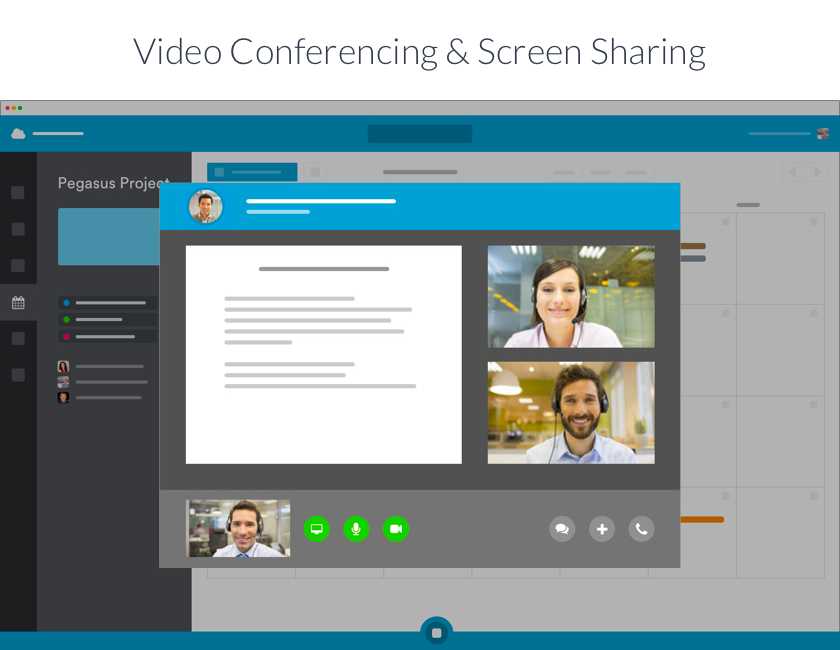Select the Pegasus Project title in sidebar
The width and height of the screenshot is (840, 650).
112,183
